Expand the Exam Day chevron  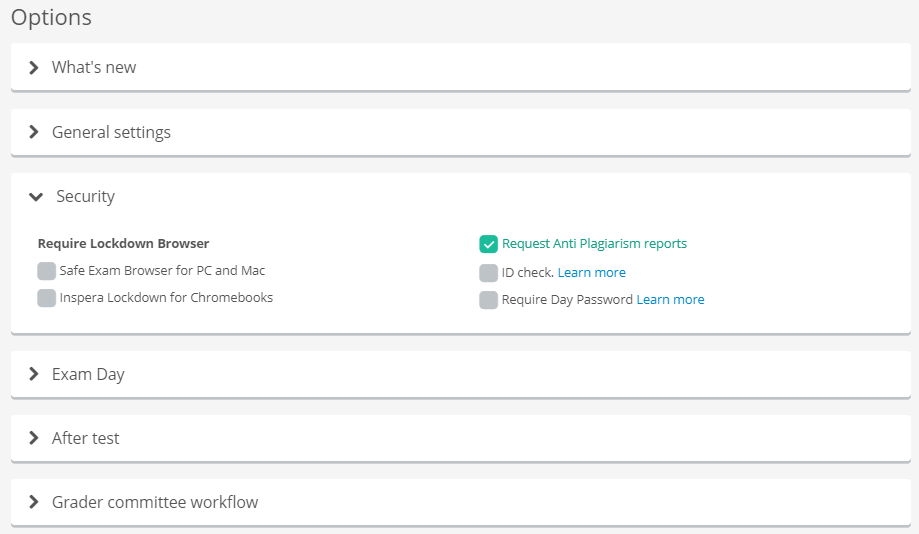tap(34, 374)
